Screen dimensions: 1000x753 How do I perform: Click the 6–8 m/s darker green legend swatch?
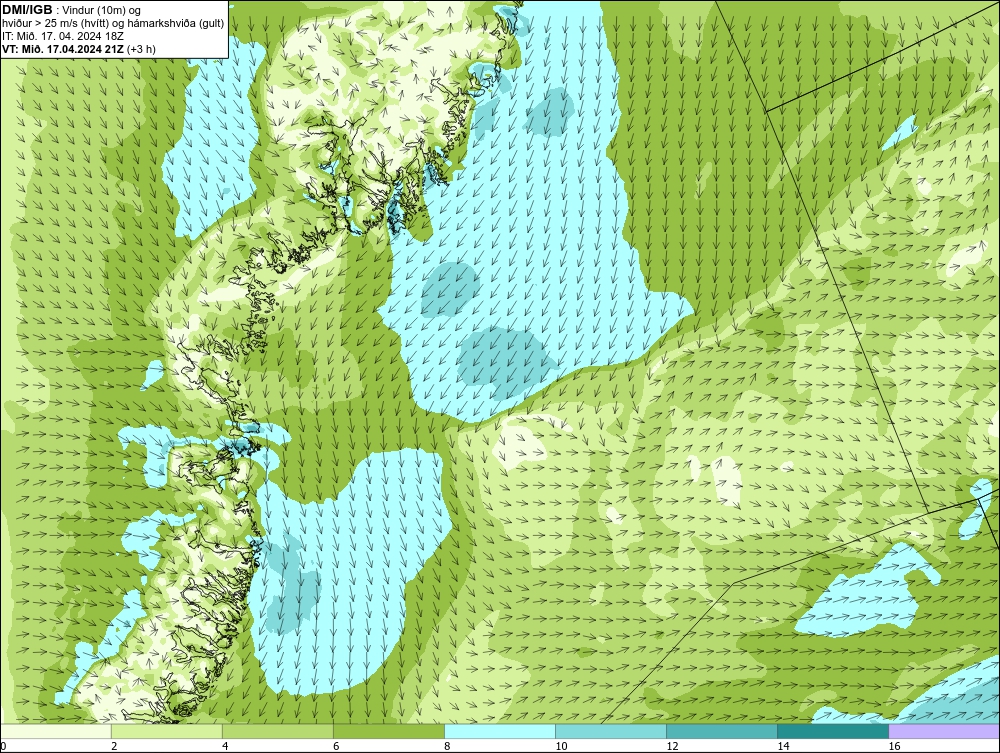click(389, 731)
